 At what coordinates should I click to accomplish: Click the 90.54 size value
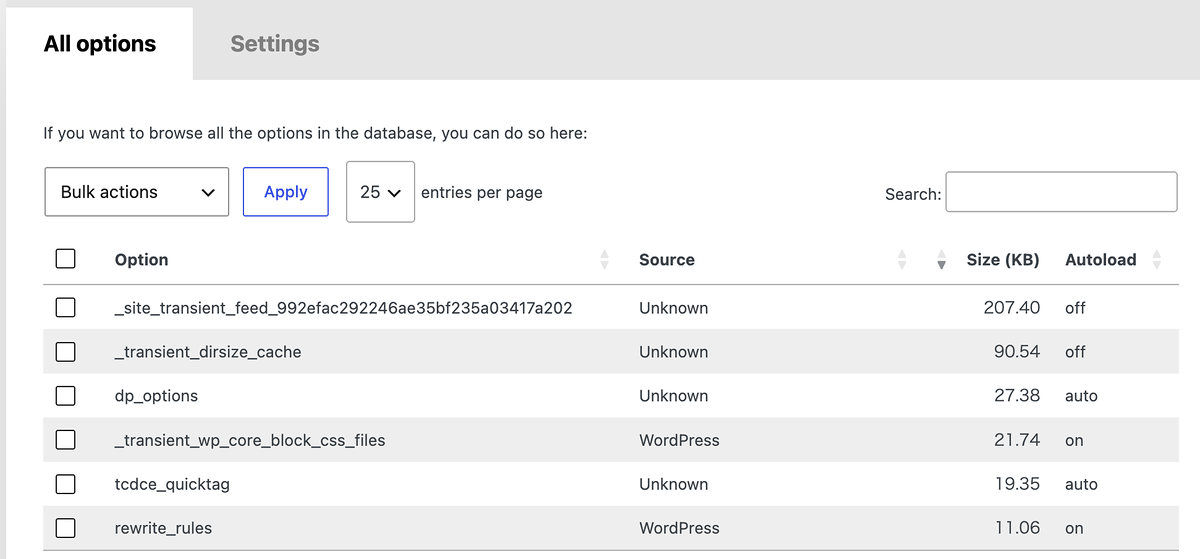1017,352
